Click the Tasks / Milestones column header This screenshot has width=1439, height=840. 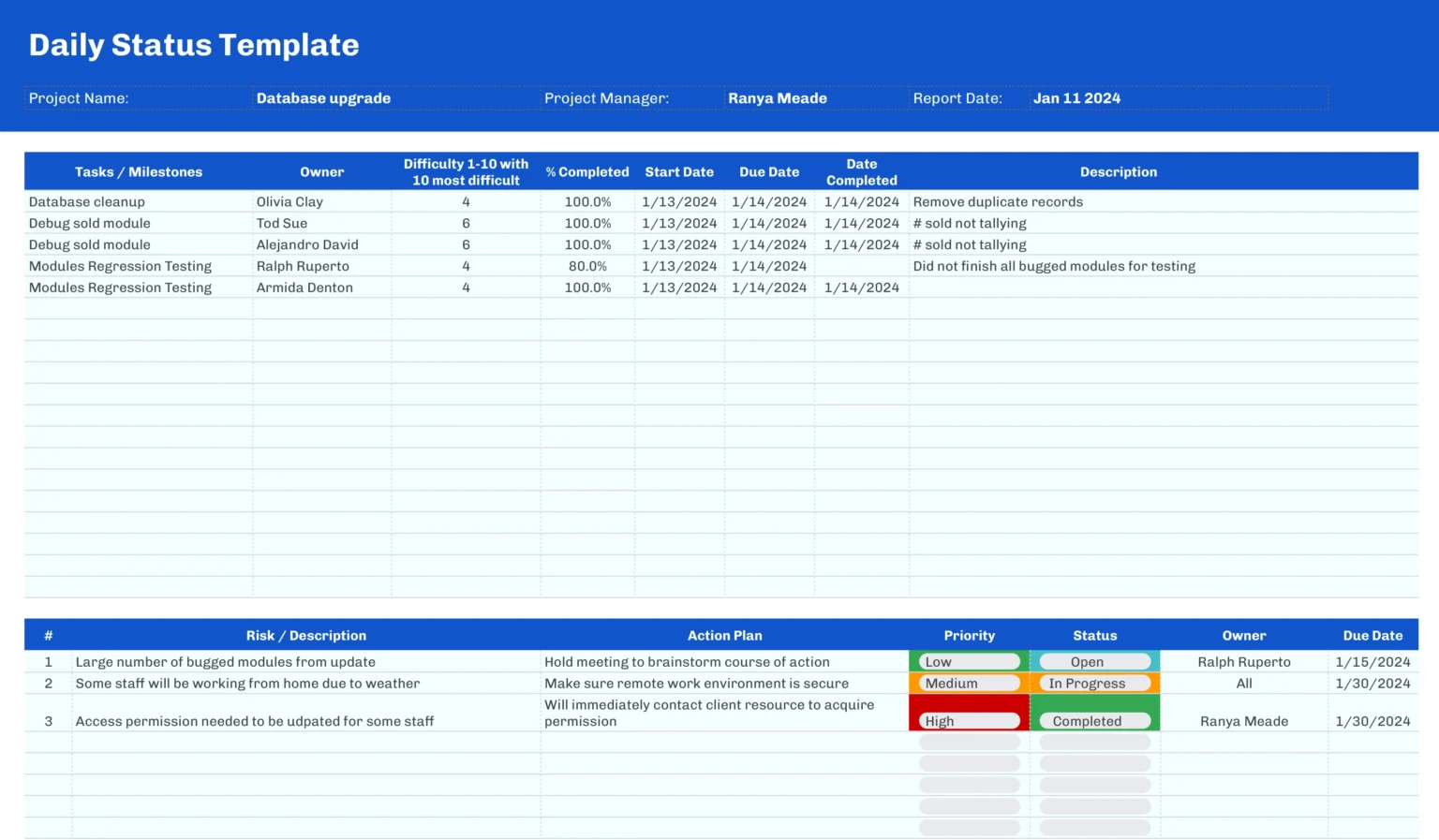click(138, 171)
